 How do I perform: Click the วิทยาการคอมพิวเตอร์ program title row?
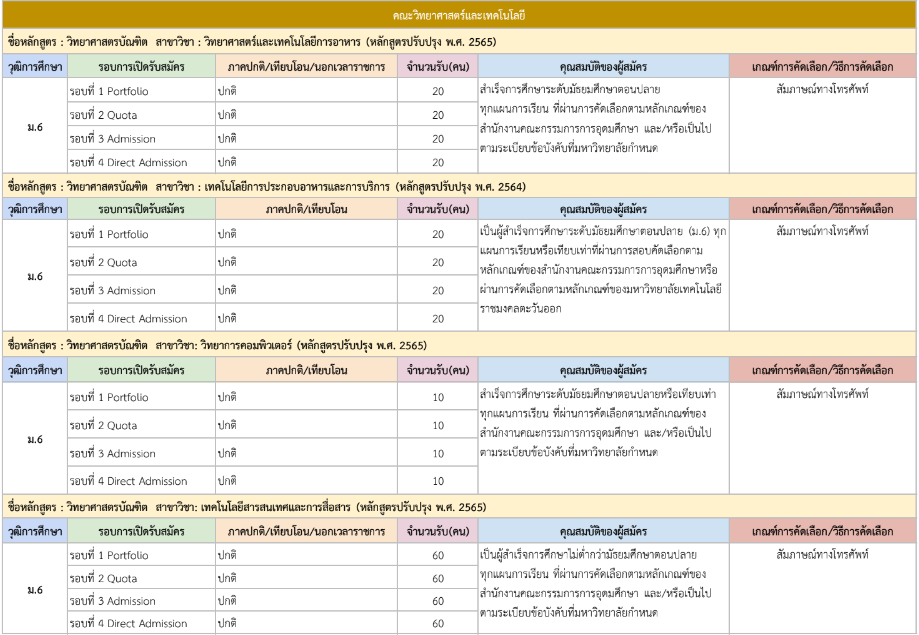click(217, 346)
